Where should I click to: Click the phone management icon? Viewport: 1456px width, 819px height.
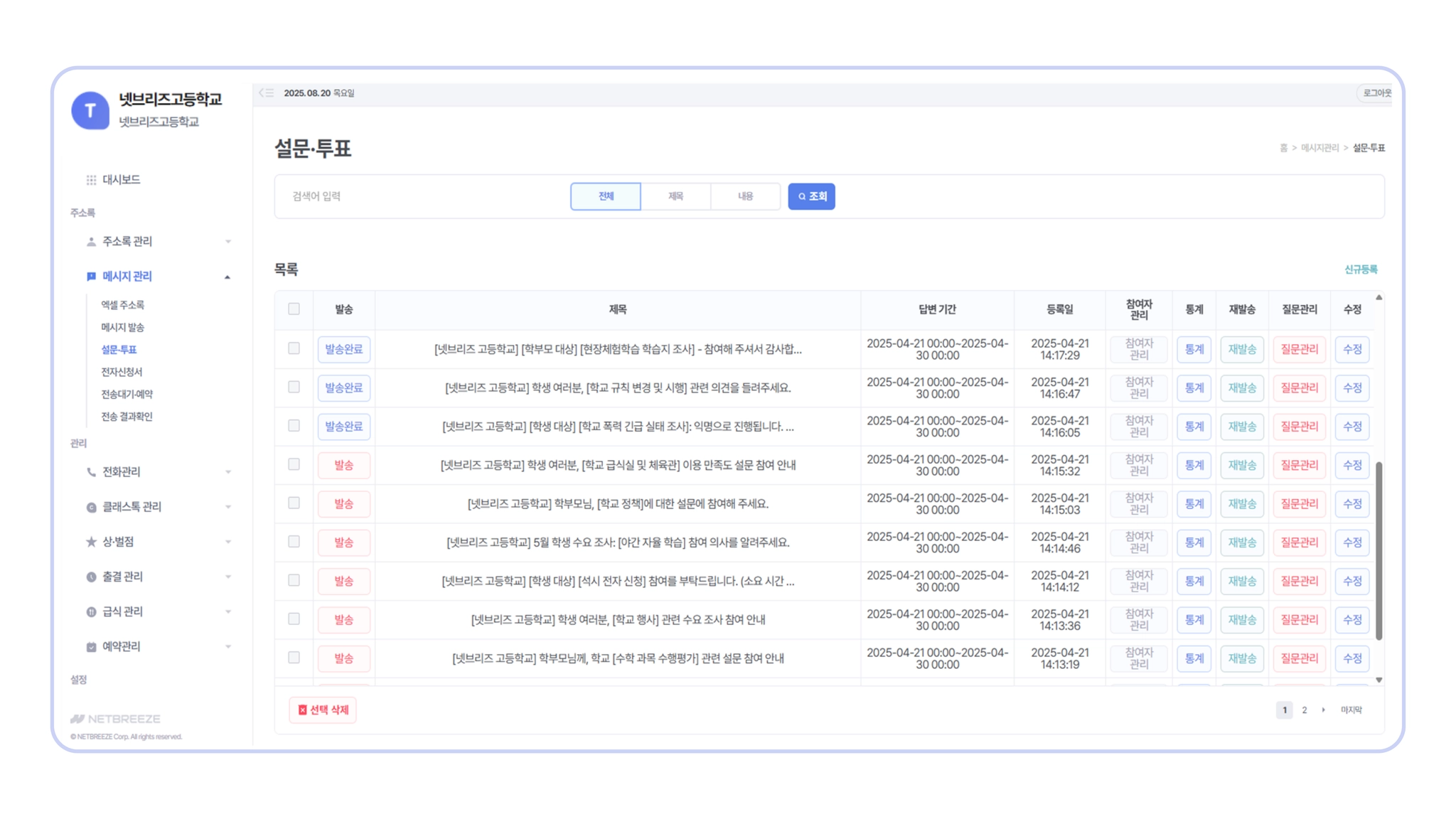pyautogui.click(x=91, y=472)
